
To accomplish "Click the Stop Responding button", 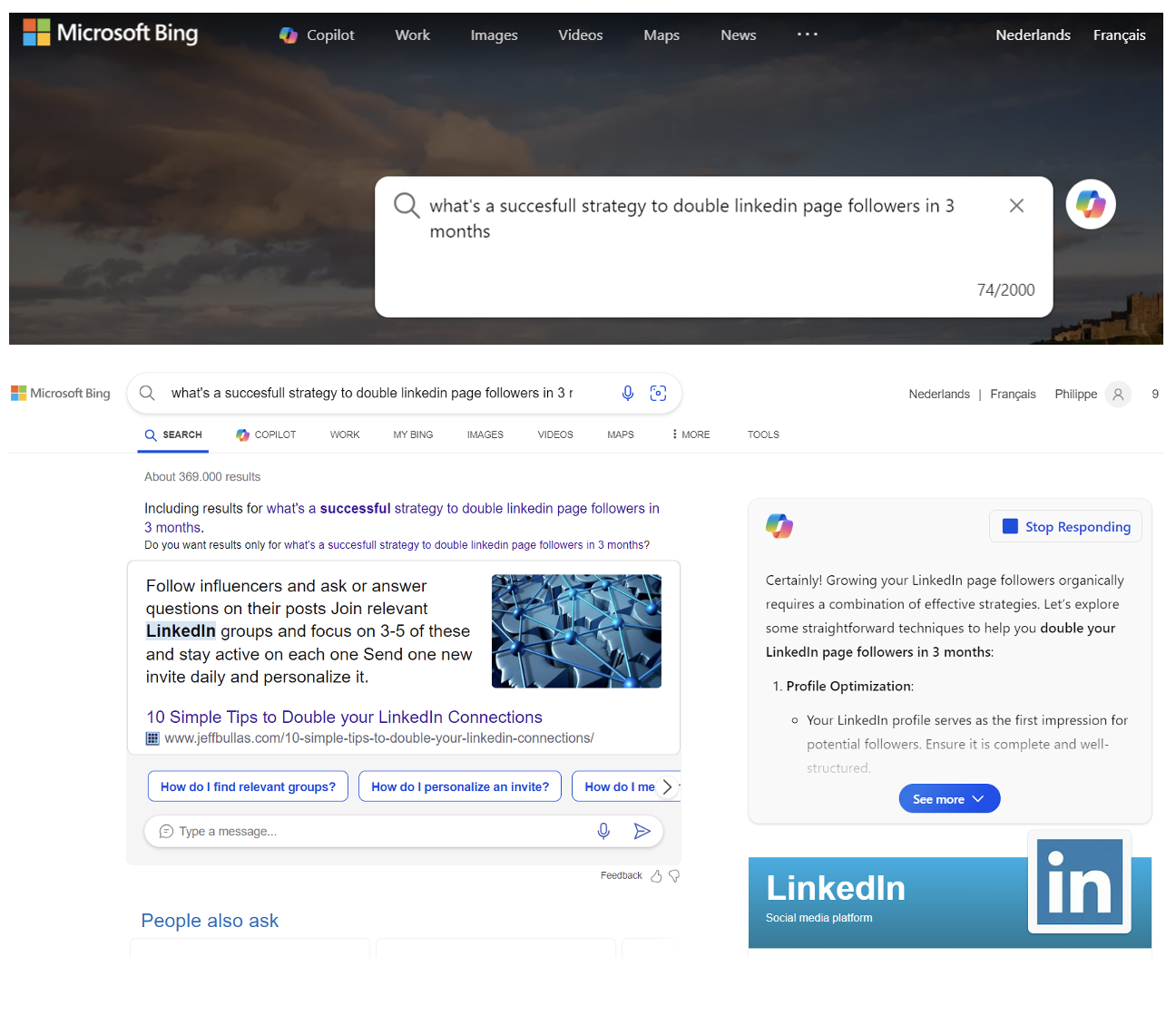I will coord(1065,527).
